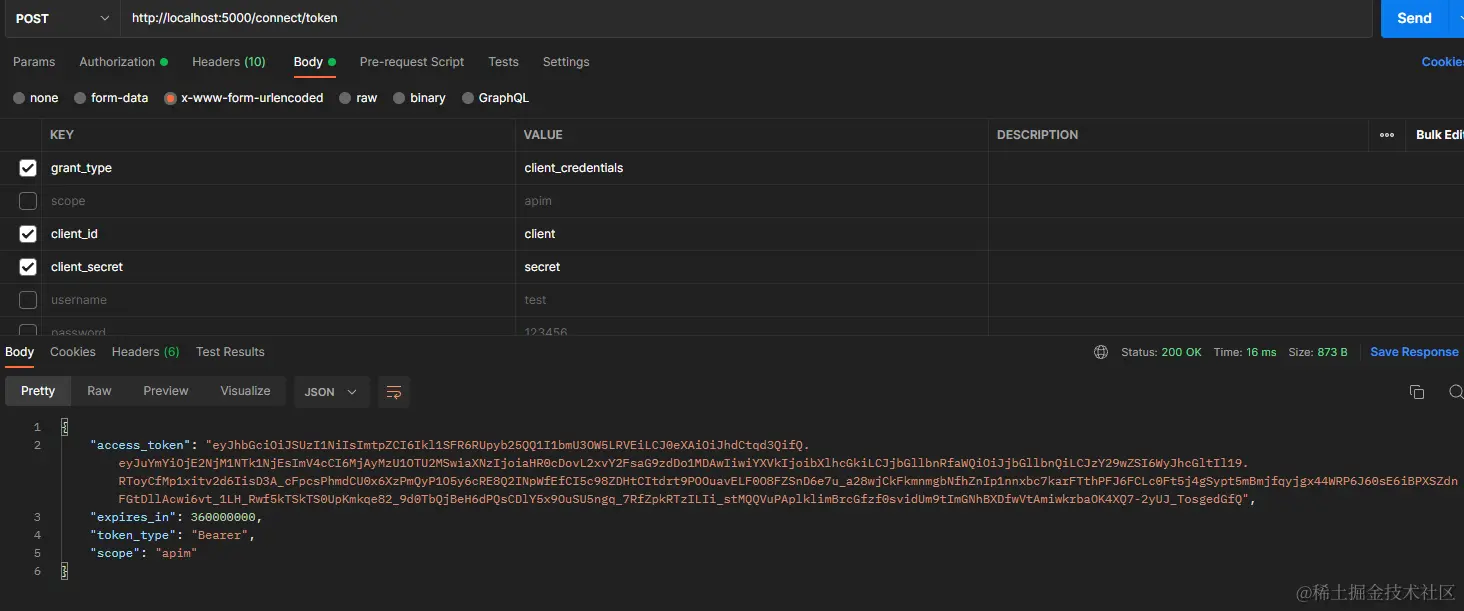
Task: Click the VALUE column header
Action: (543, 135)
